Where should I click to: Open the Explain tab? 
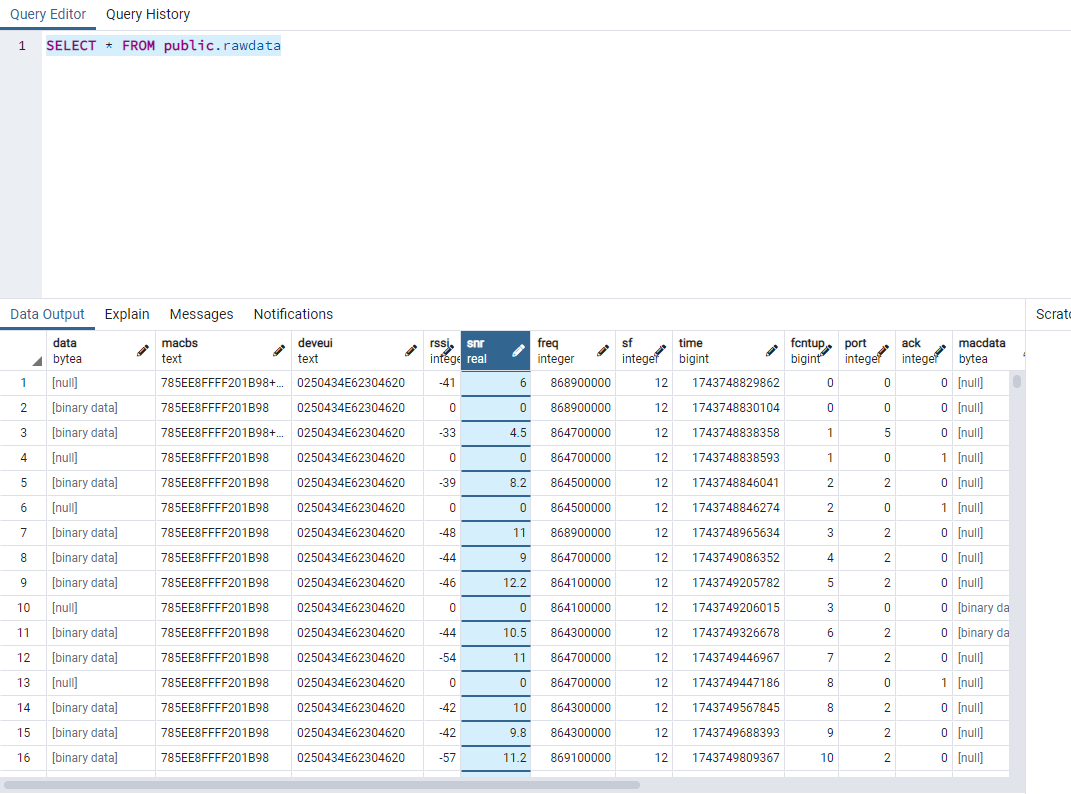[127, 314]
